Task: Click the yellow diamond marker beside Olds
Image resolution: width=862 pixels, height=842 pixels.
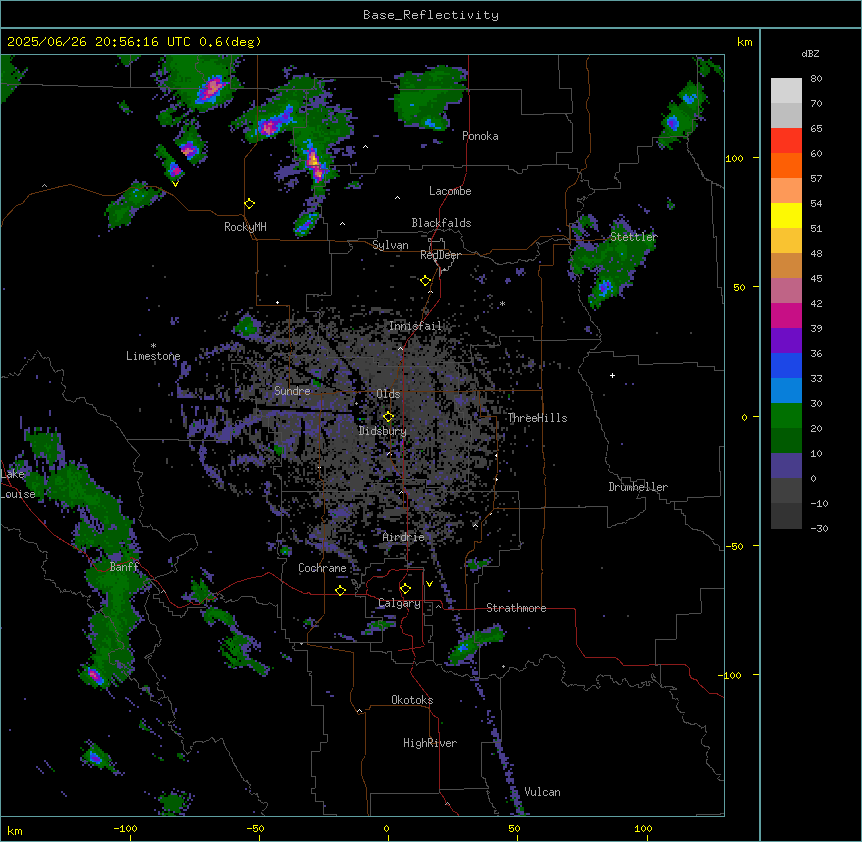Action: [x=389, y=417]
